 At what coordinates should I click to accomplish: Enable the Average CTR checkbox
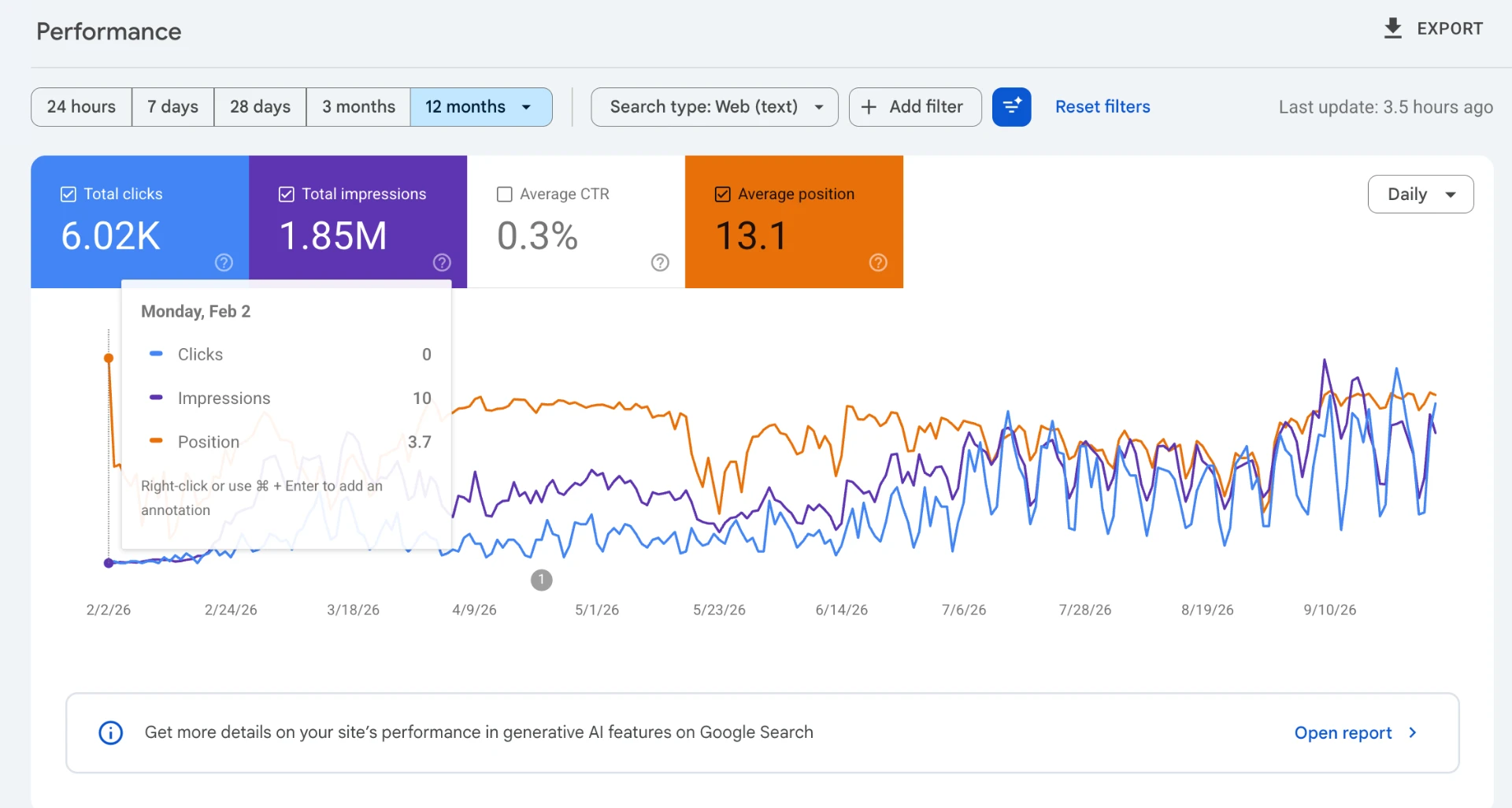(505, 194)
